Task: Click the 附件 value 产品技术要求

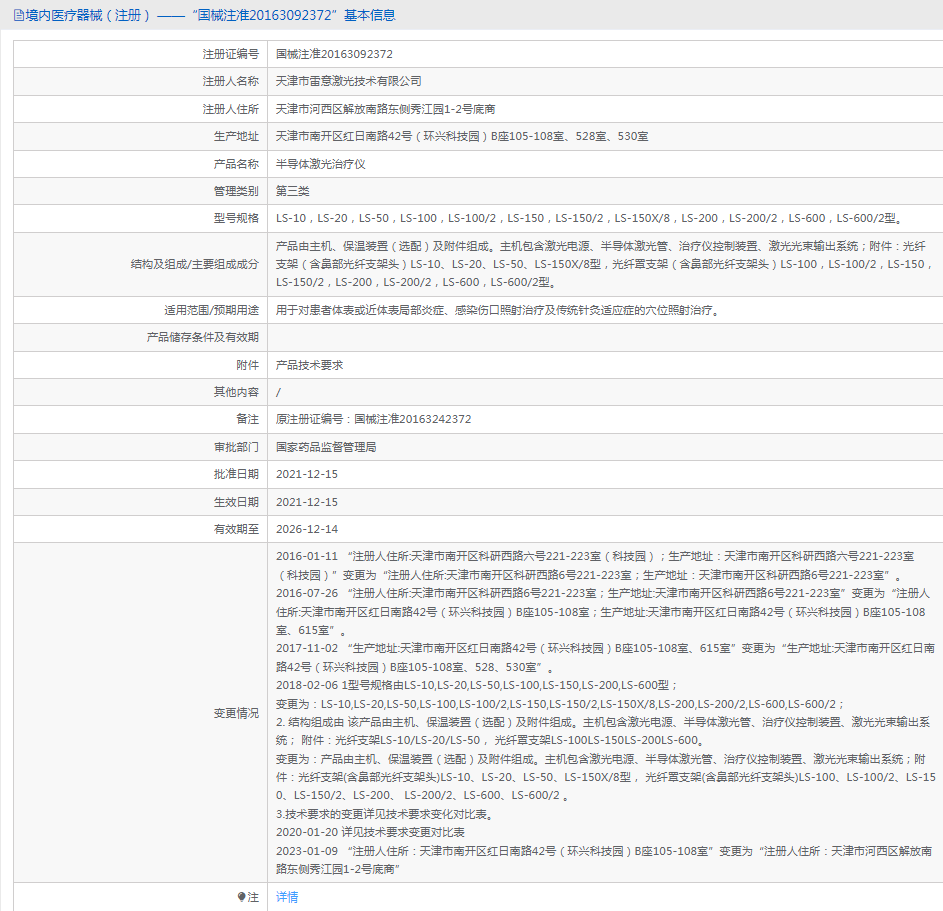Action: pyautogui.click(x=309, y=365)
